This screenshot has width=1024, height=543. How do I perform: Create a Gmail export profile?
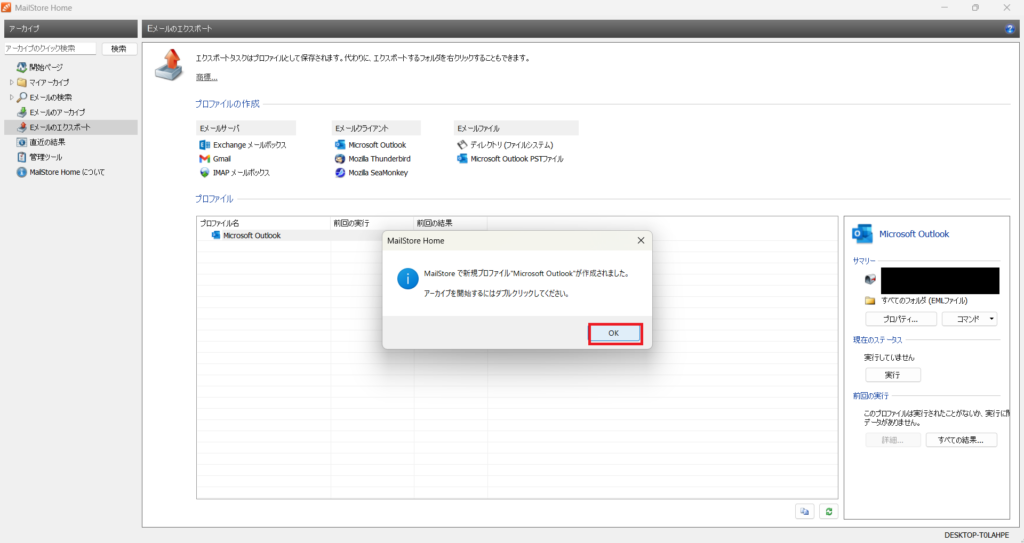[221, 159]
